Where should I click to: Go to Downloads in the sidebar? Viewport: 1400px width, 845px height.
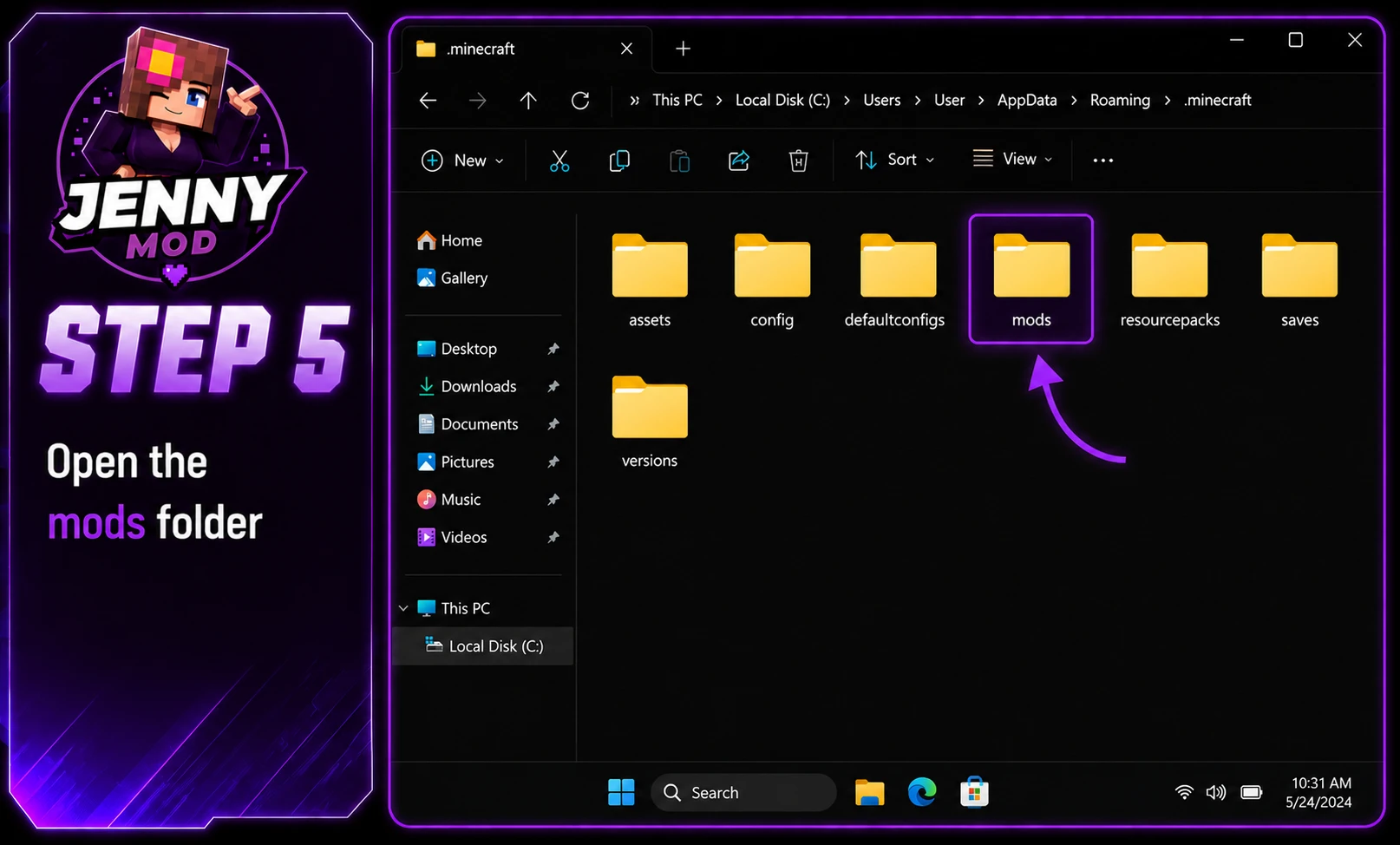467,386
